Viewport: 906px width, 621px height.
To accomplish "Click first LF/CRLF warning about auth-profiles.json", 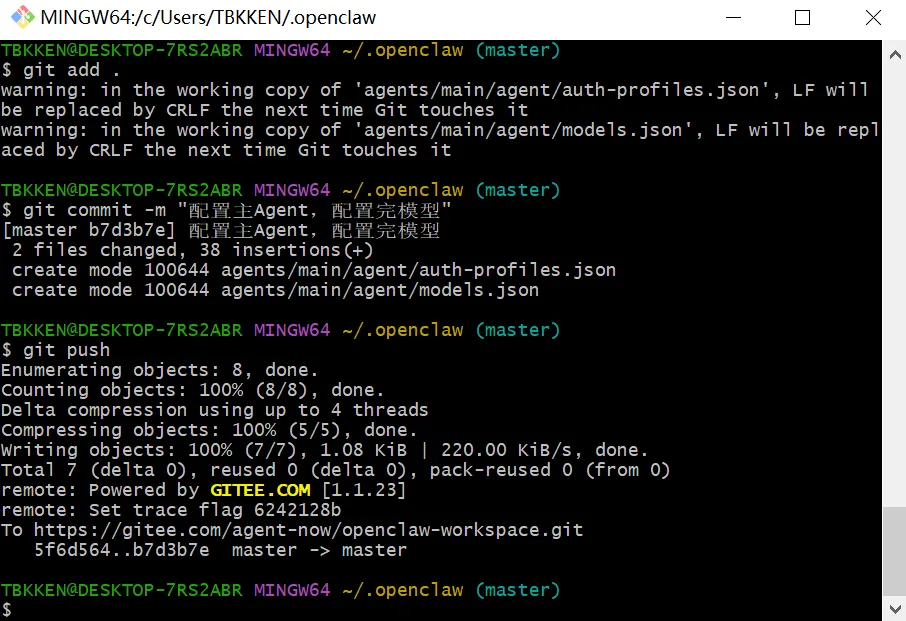I will pos(435,100).
